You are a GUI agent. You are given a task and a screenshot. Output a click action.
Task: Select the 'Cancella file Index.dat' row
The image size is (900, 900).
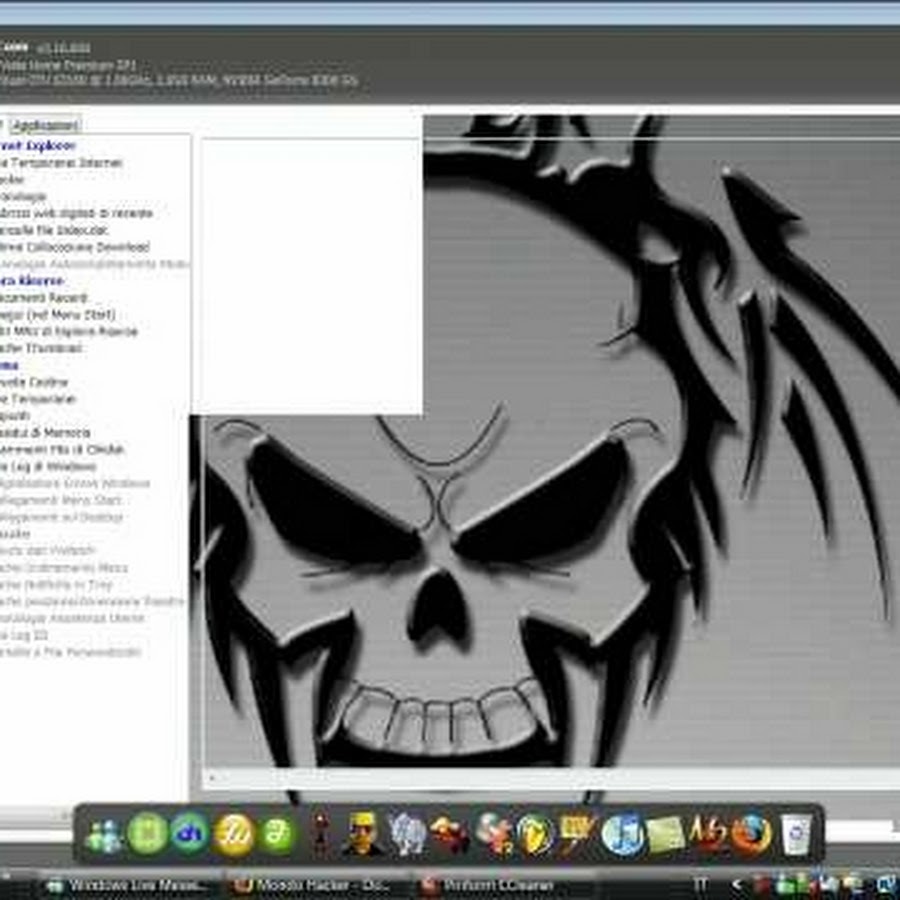pos(54,230)
